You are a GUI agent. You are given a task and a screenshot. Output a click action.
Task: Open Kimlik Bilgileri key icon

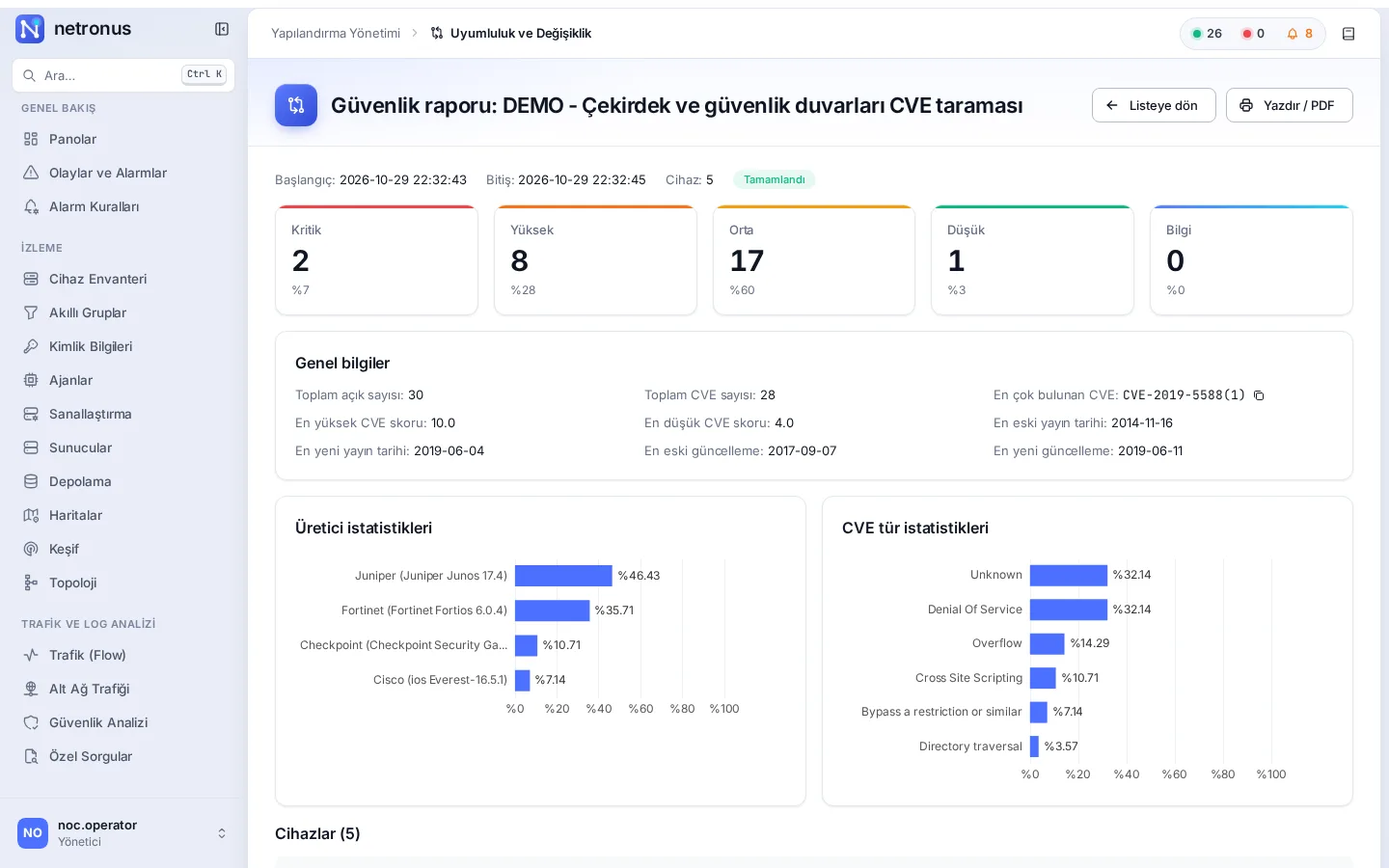tap(31, 346)
